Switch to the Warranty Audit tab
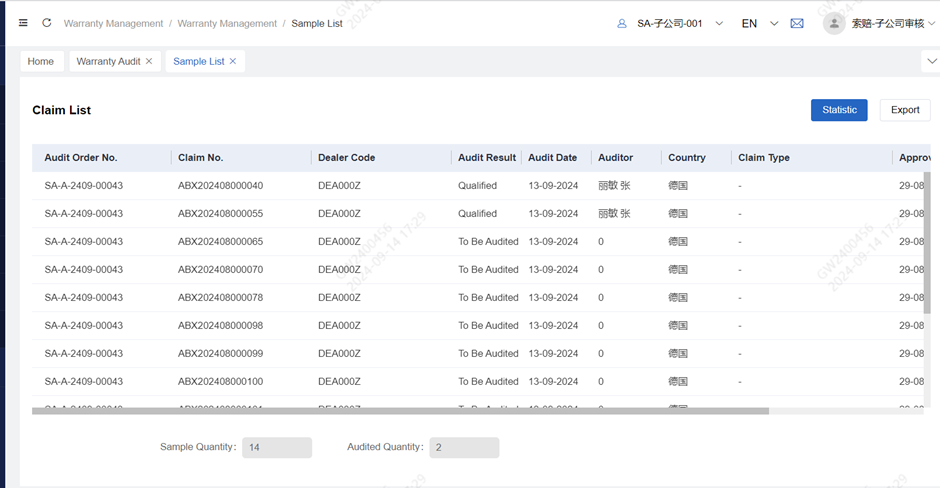 click(x=109, y=61)
